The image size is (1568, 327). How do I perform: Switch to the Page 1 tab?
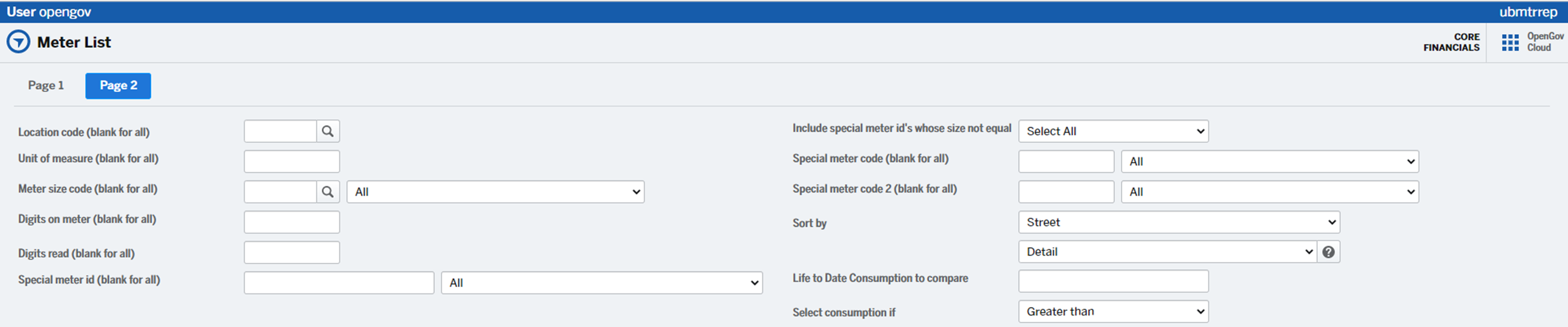tap(46, 86)
